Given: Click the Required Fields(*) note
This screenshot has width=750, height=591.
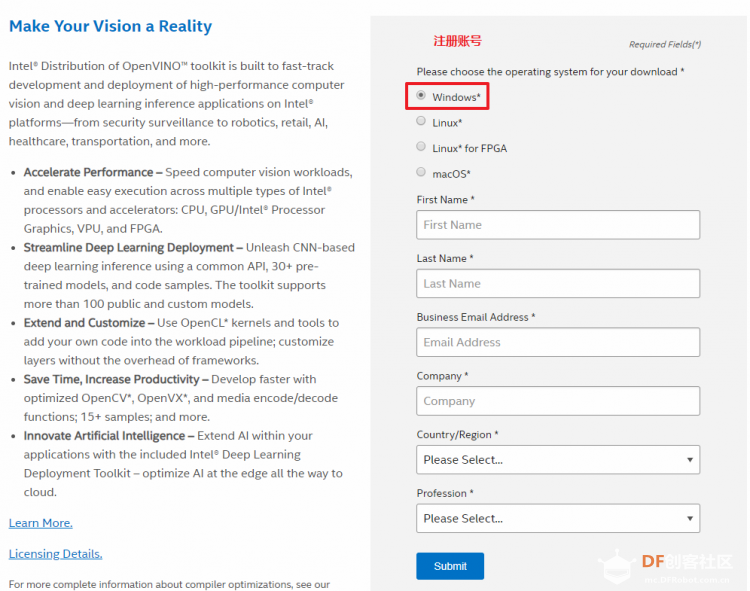Looking at the screenshot, I should 665,44.
